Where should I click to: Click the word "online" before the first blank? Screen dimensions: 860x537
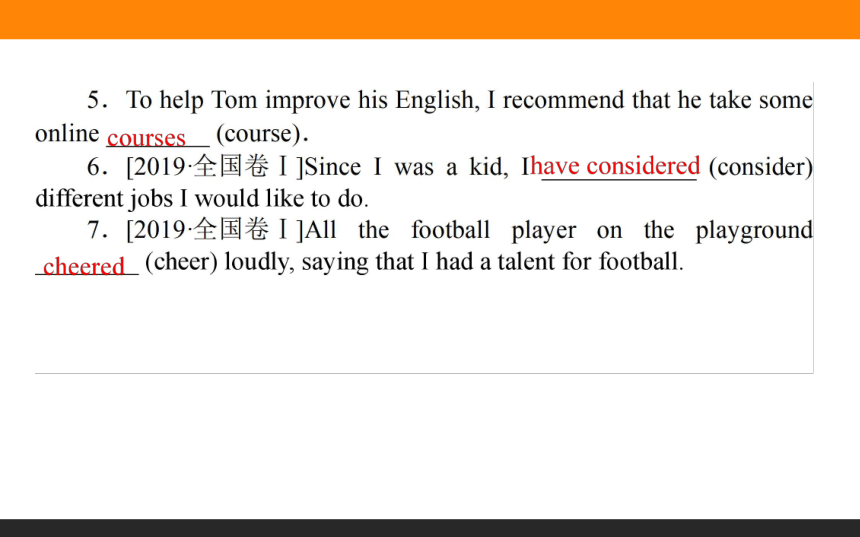67,133
